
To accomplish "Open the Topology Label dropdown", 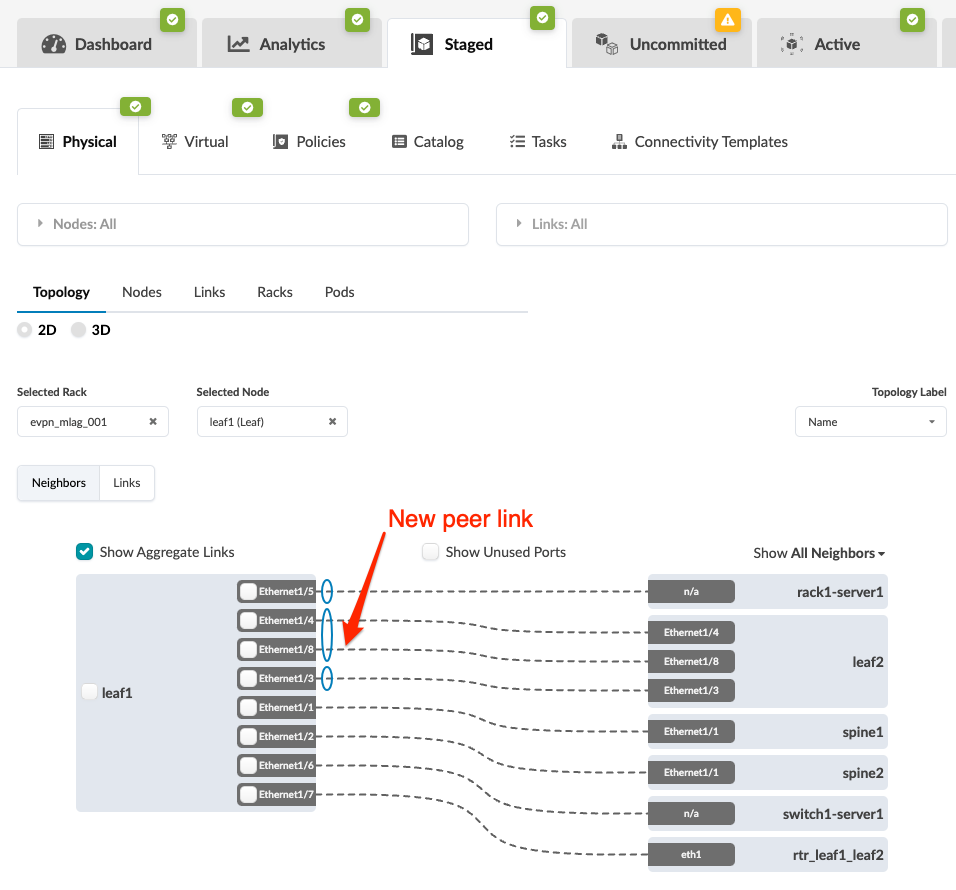I will tap(871, 422).
